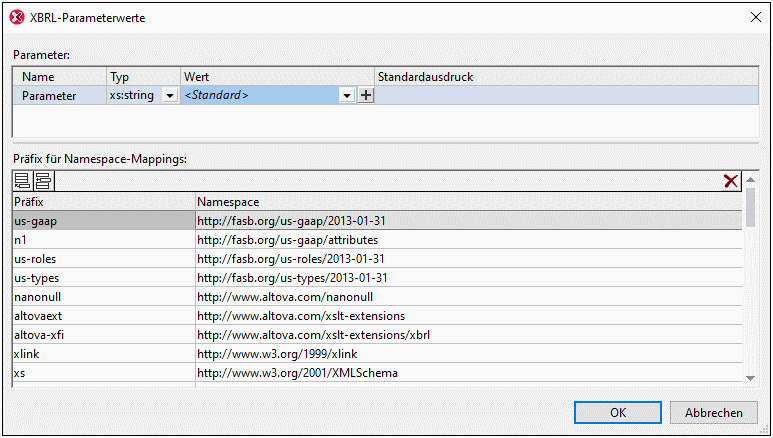Click the xlink namespace URL cell
Screen dimensions: 773x438
[x=468, y=354]
